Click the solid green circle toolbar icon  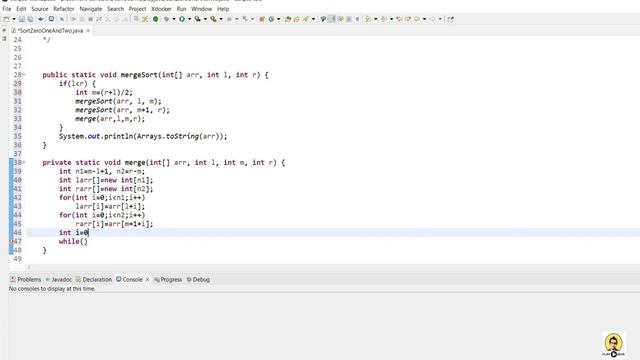point(156,19)
